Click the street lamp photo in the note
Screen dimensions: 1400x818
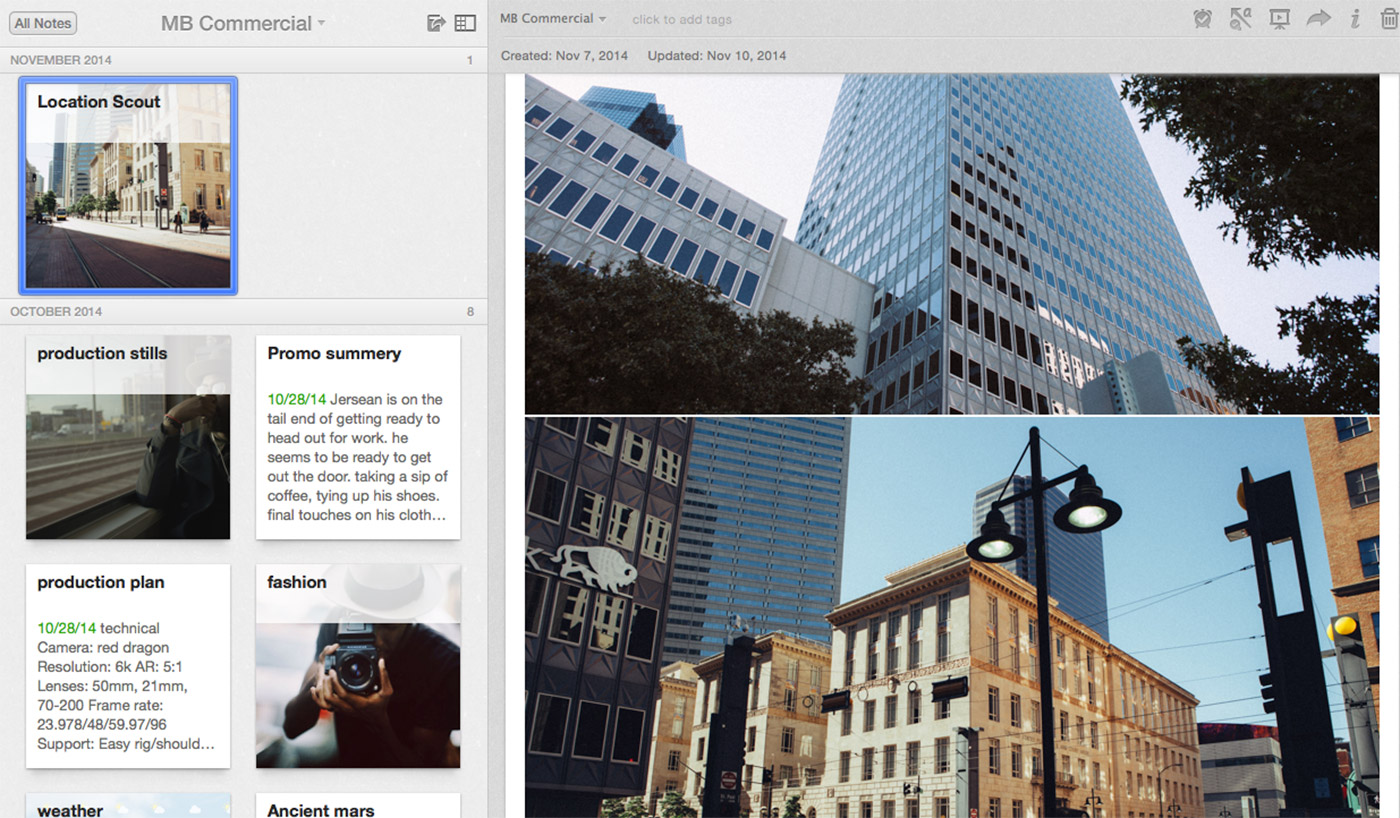point(952,617)
